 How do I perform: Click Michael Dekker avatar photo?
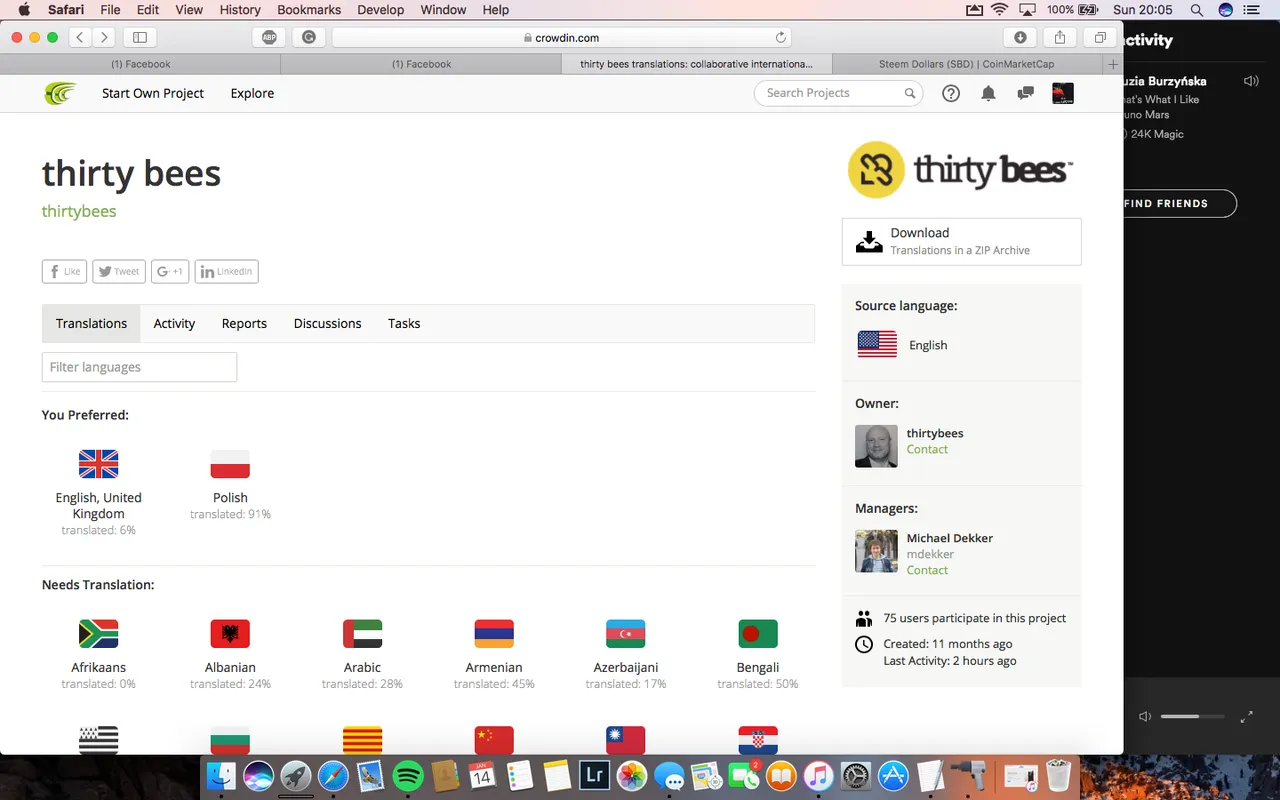[876, 551]
